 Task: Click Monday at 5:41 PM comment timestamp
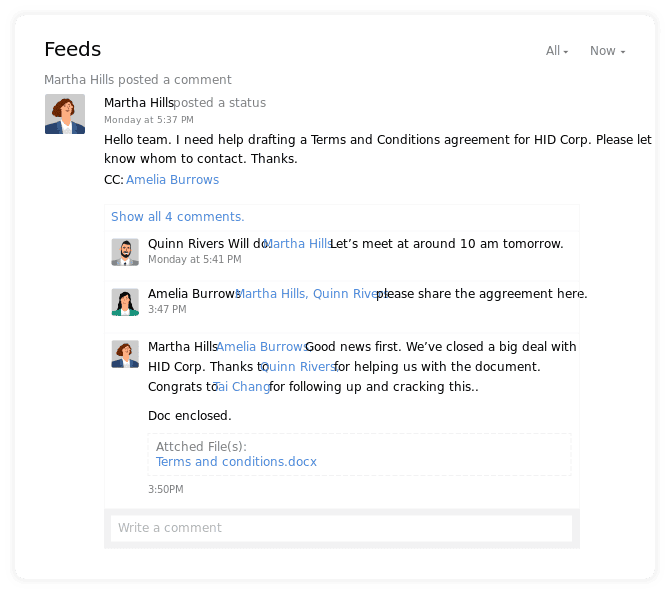[195, 259]
